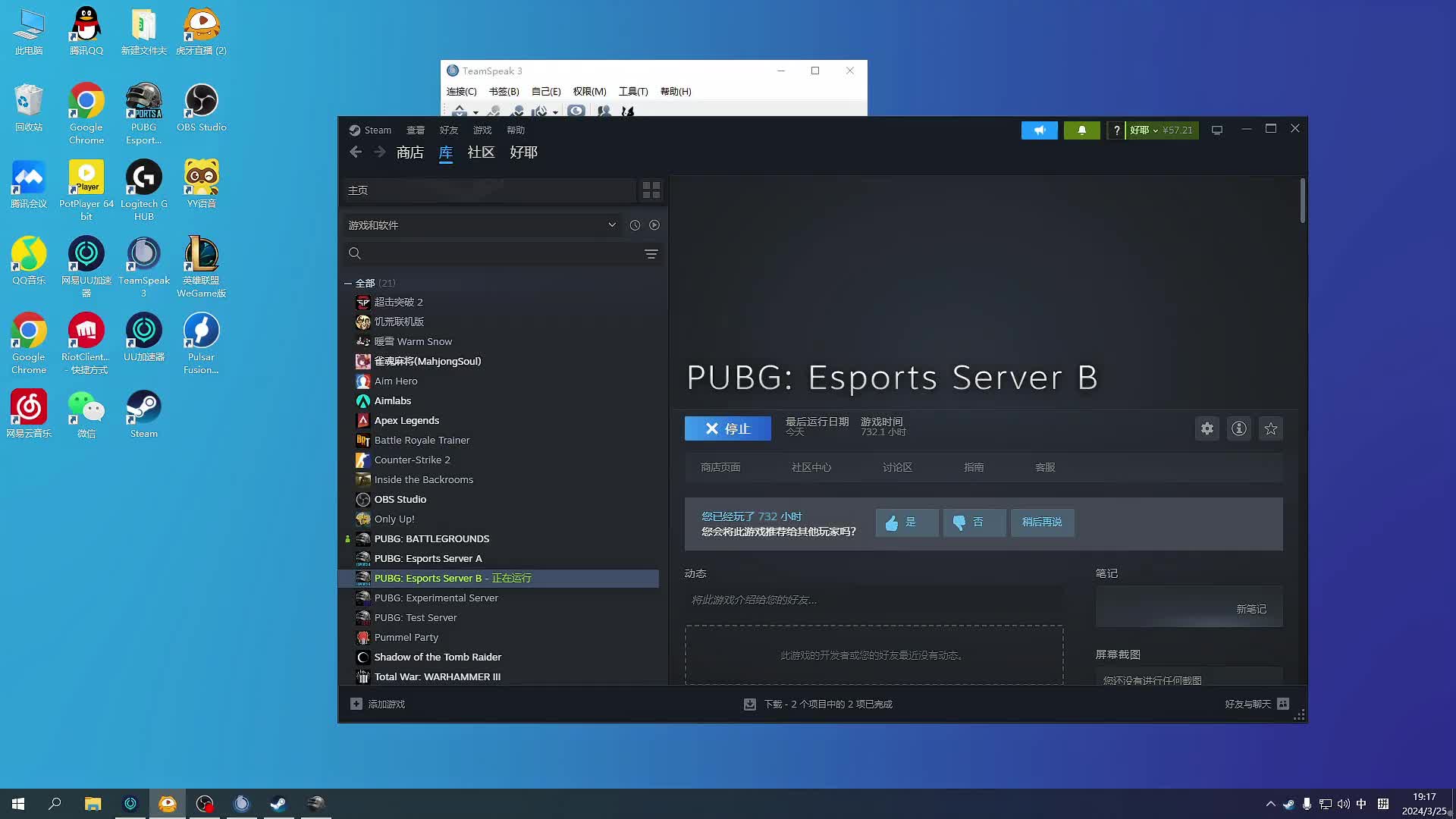Open the Steam notifications bell

pos(1081,130)
